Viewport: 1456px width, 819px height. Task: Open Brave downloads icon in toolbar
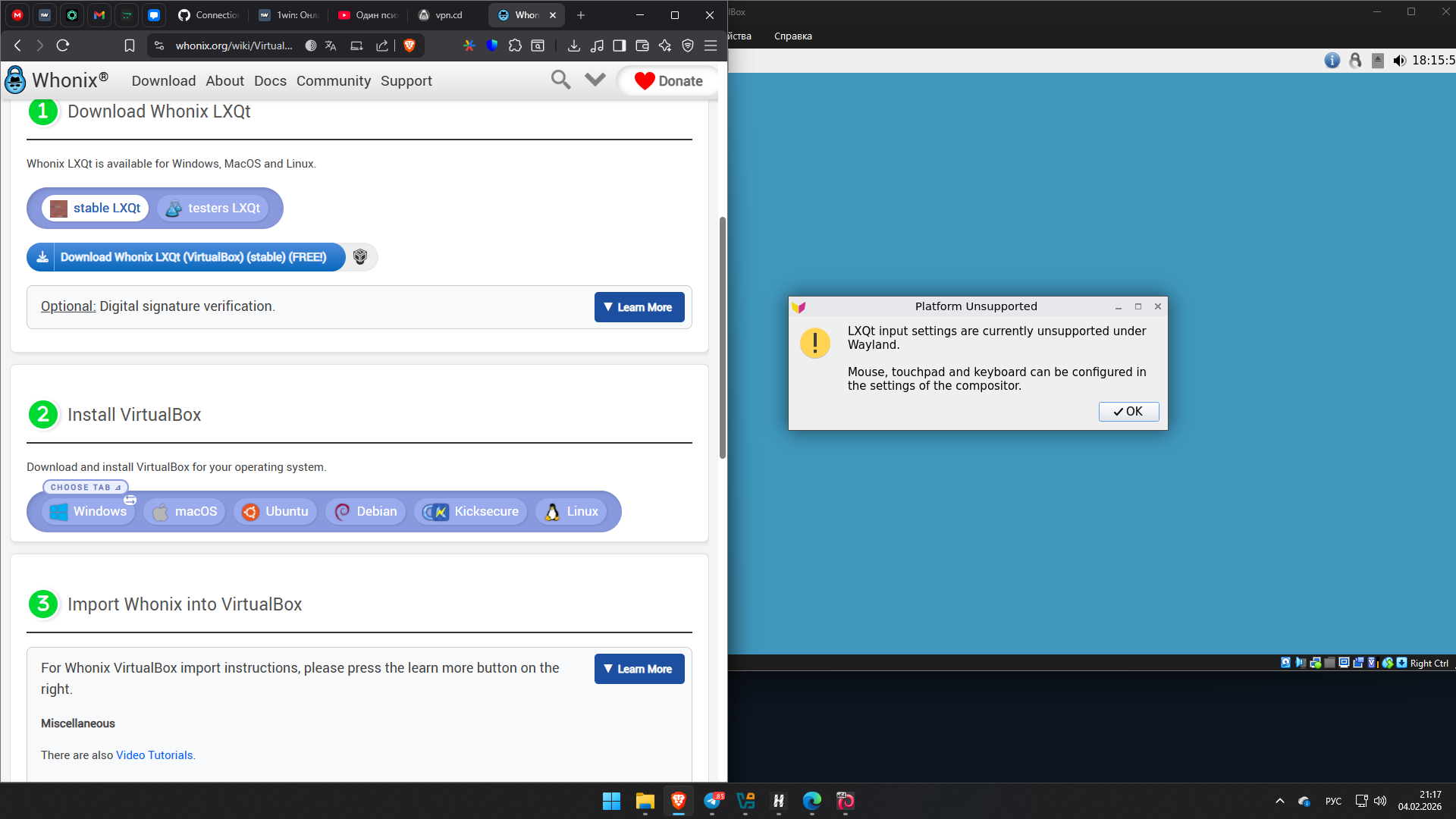click(x=574, y=45)
